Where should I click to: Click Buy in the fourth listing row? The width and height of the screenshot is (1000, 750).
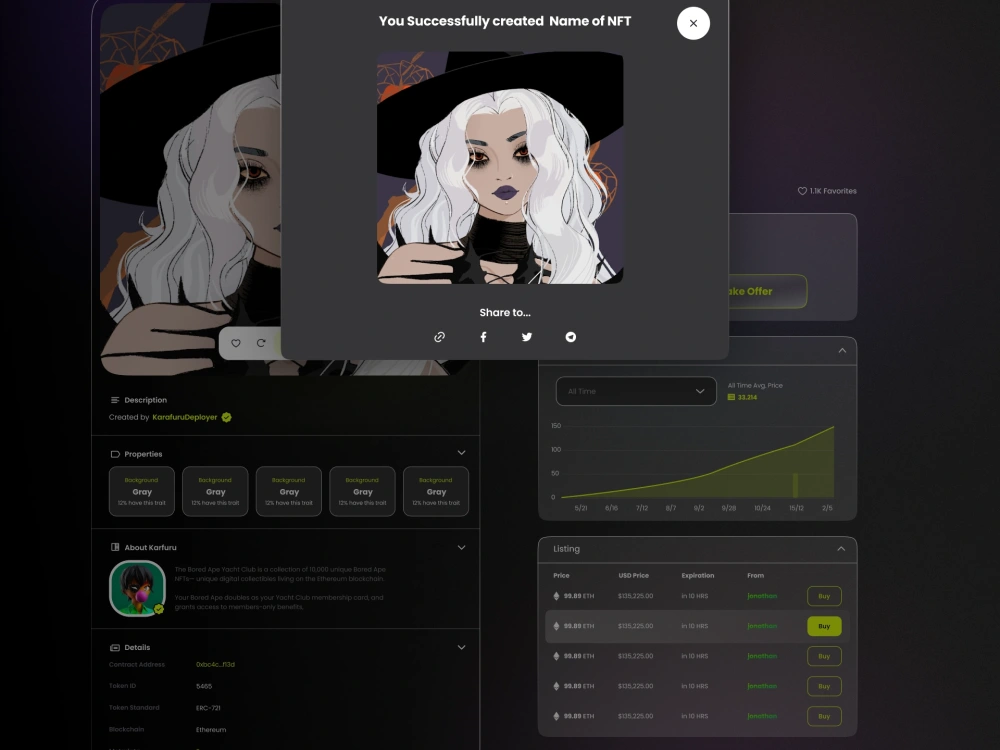(x=824, y=686)
